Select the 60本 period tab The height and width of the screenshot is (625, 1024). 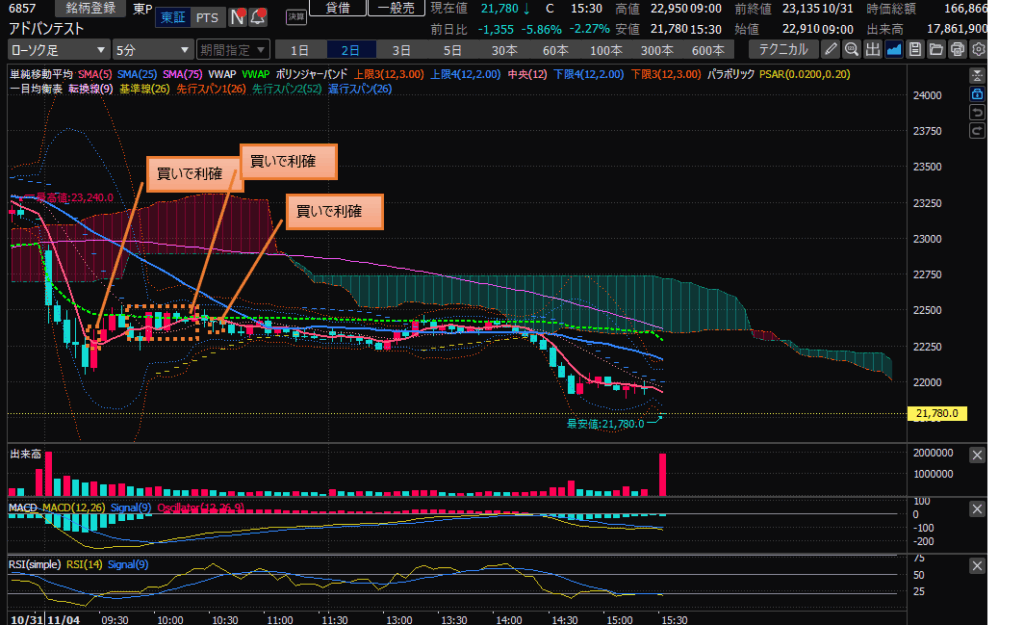point(555,49)
